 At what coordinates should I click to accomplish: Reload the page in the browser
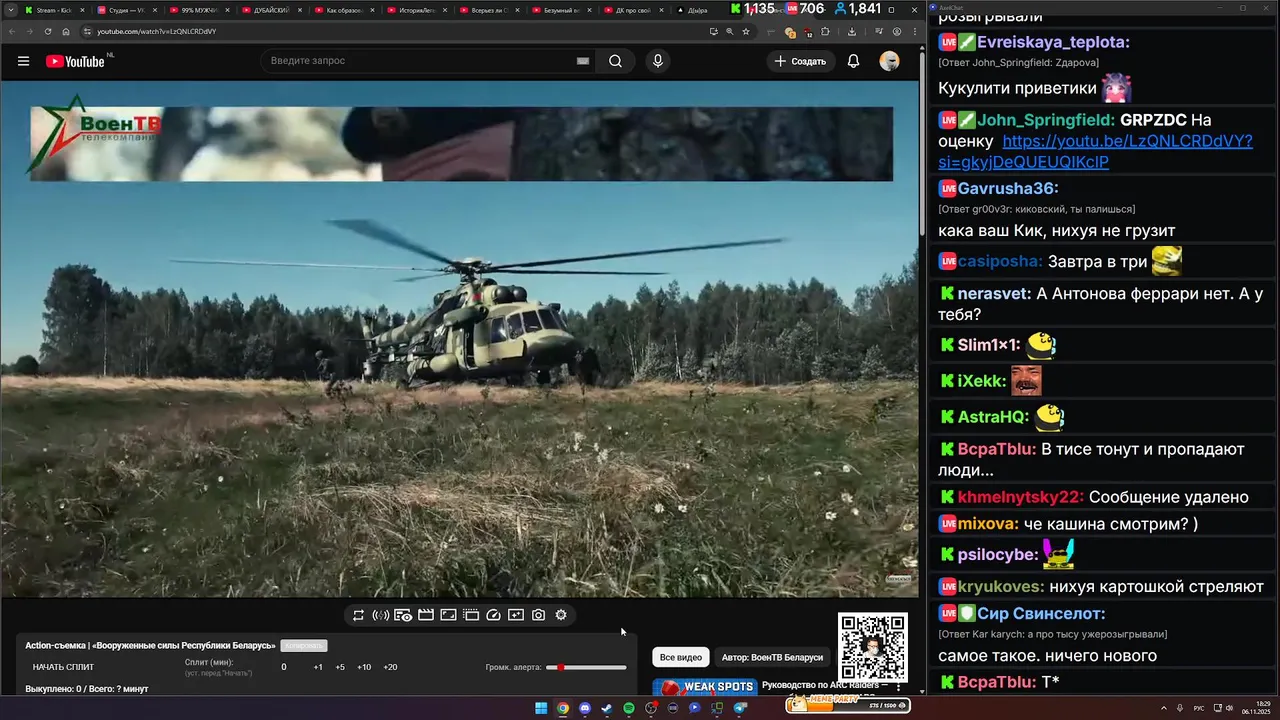(48, 31)
